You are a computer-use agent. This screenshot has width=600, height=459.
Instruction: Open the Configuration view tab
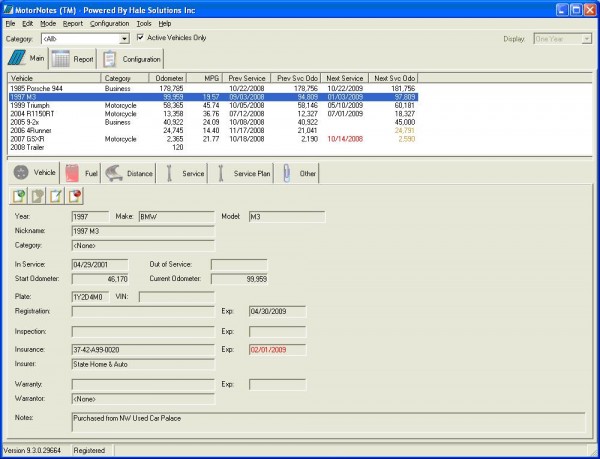pyautogui.click(x=132, y=59)
